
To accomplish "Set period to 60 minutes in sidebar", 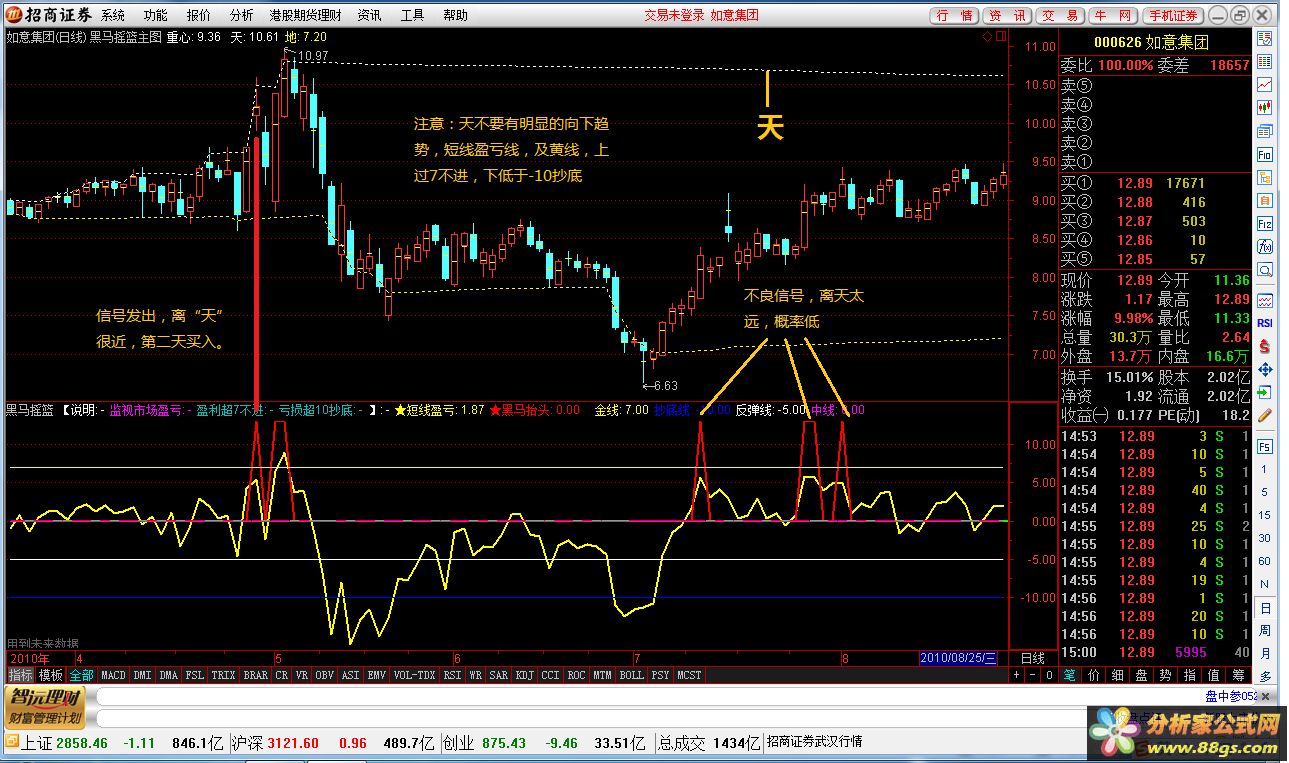I will click(x=1265, y=561).
